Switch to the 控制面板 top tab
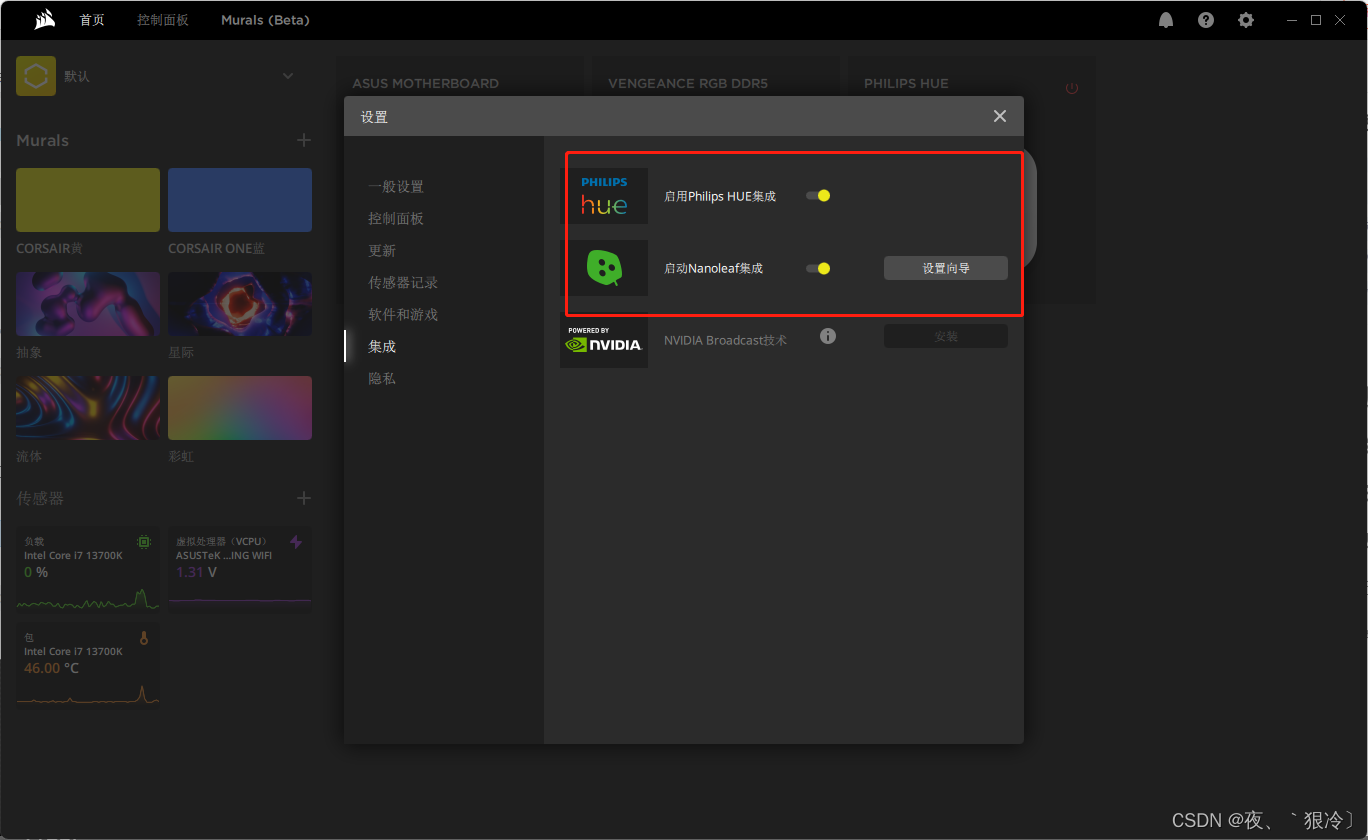 [163, 20]
